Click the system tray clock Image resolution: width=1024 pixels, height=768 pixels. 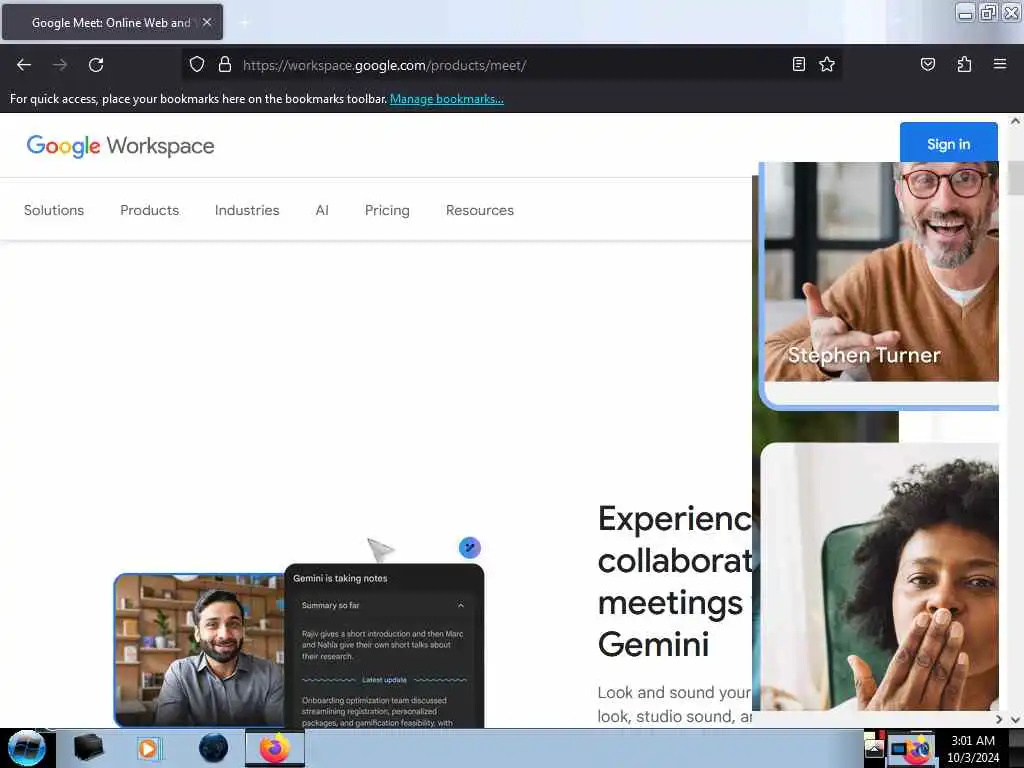973,749
